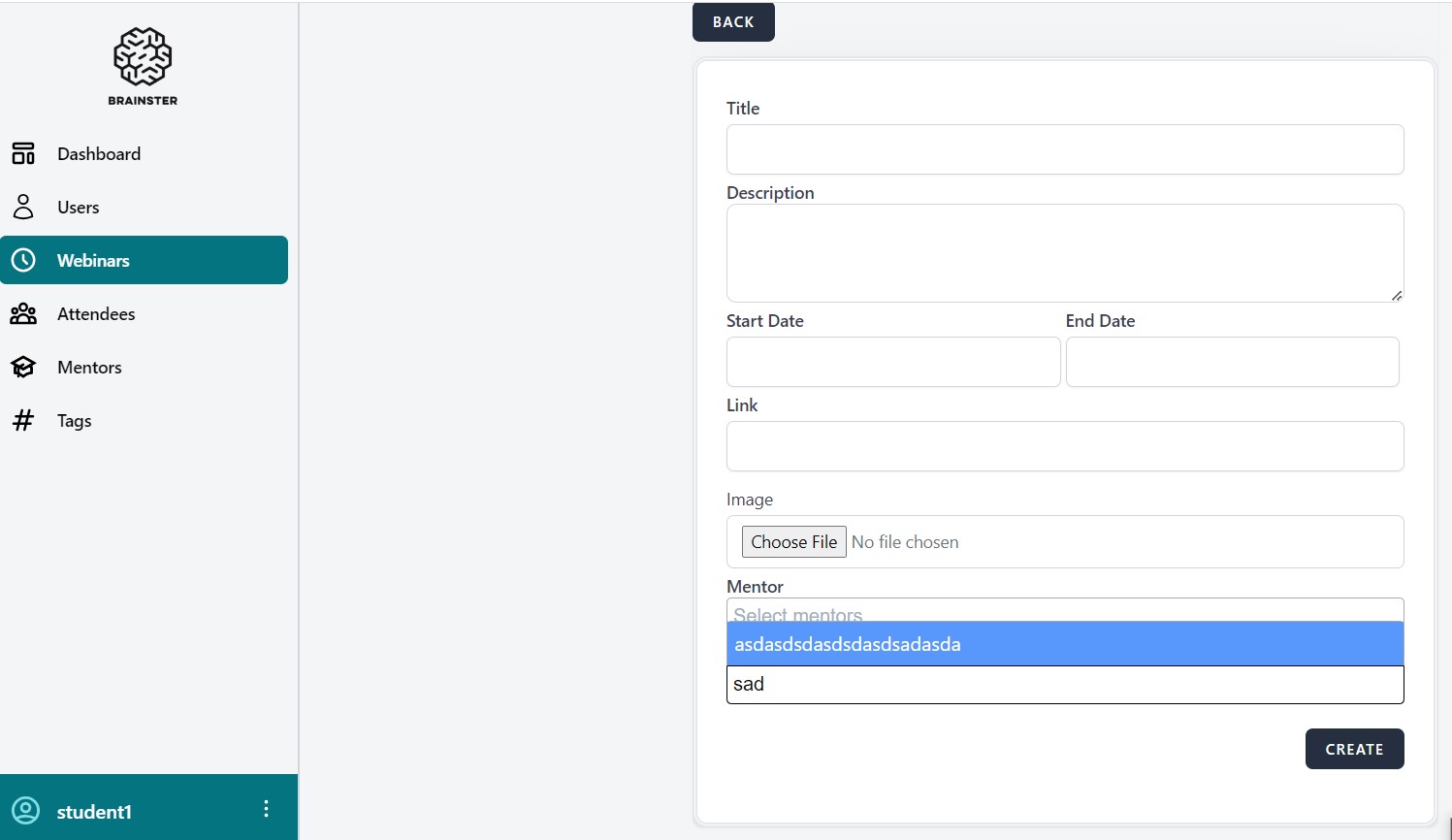Open the Mentors sidebar menu item

click(x=89, y=367)
